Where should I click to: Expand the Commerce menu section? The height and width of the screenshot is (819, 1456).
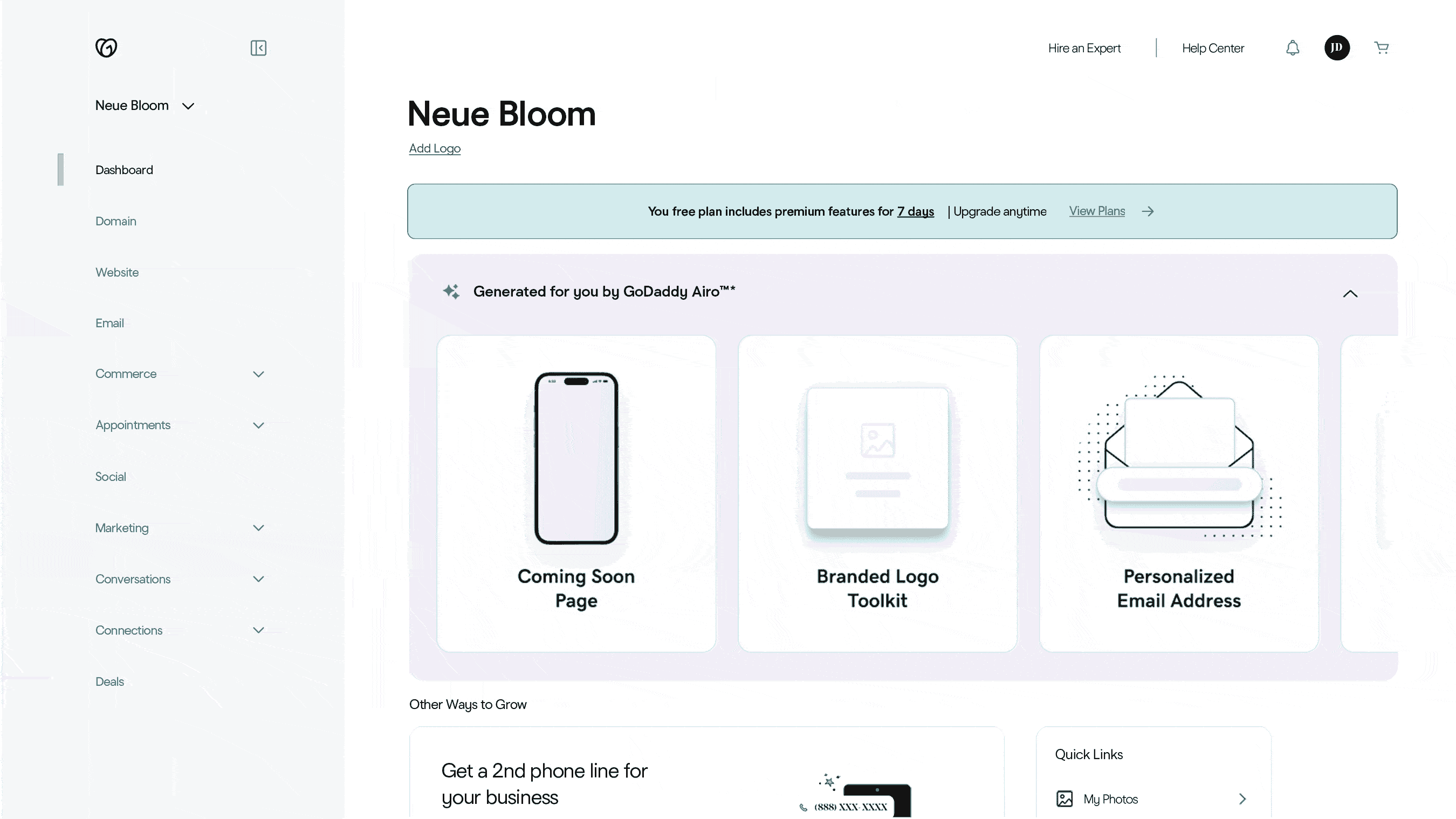258,374
